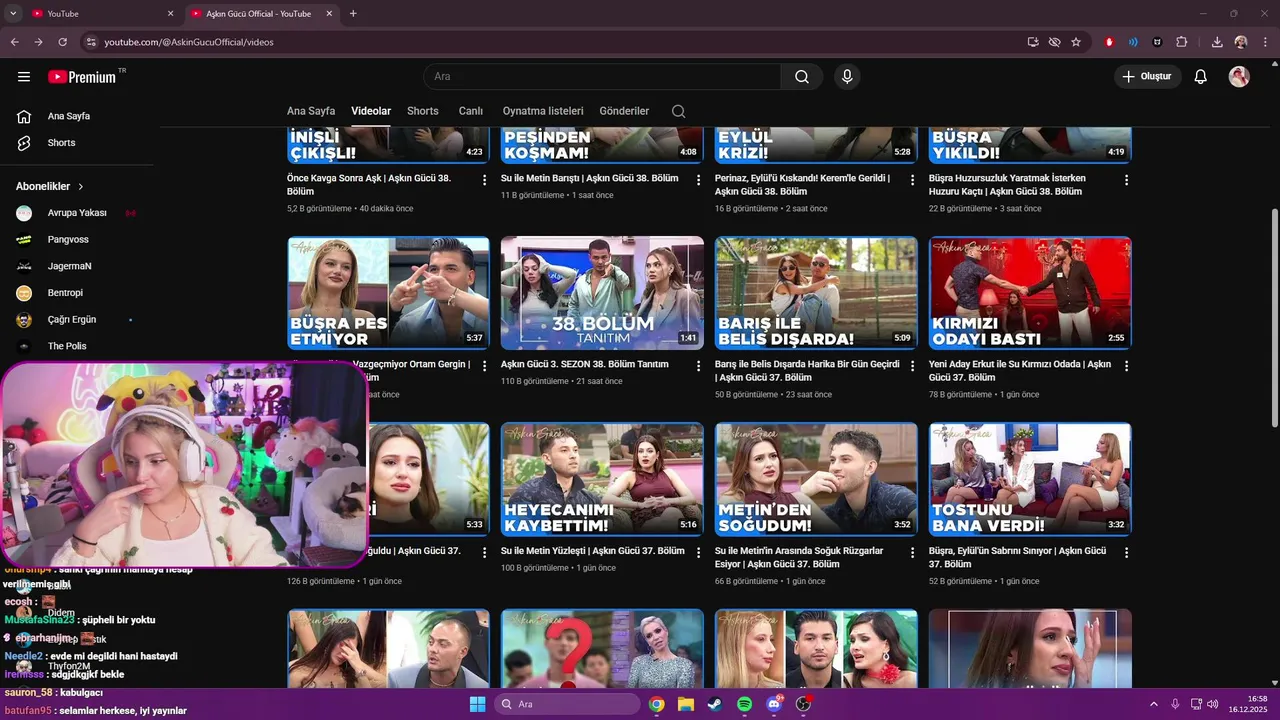
Task: Expand the Abonelikler subscriptions section
Action: pos(50,186)
